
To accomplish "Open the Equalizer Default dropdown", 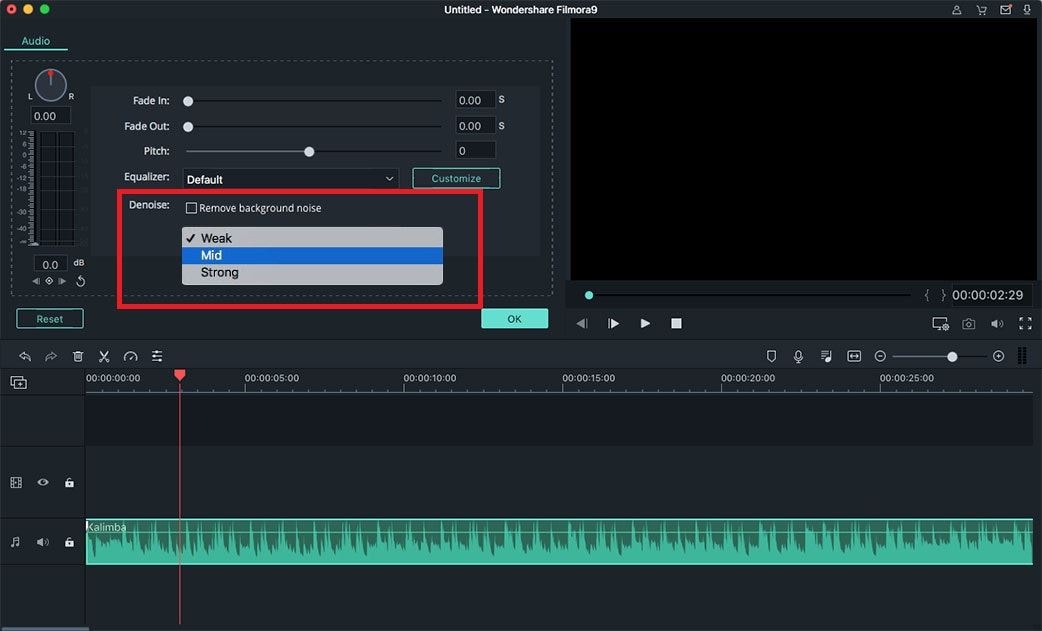I will [x=290, y=179].
